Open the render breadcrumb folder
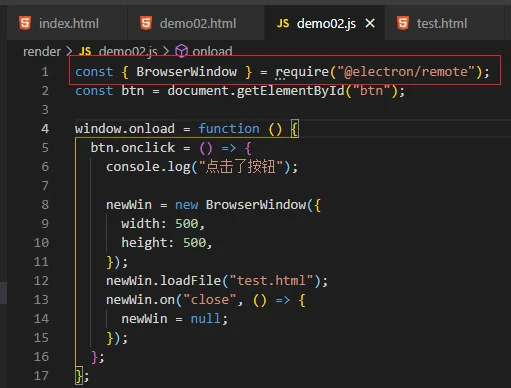This screenshot has width=511, height=388. pos(42,52)
